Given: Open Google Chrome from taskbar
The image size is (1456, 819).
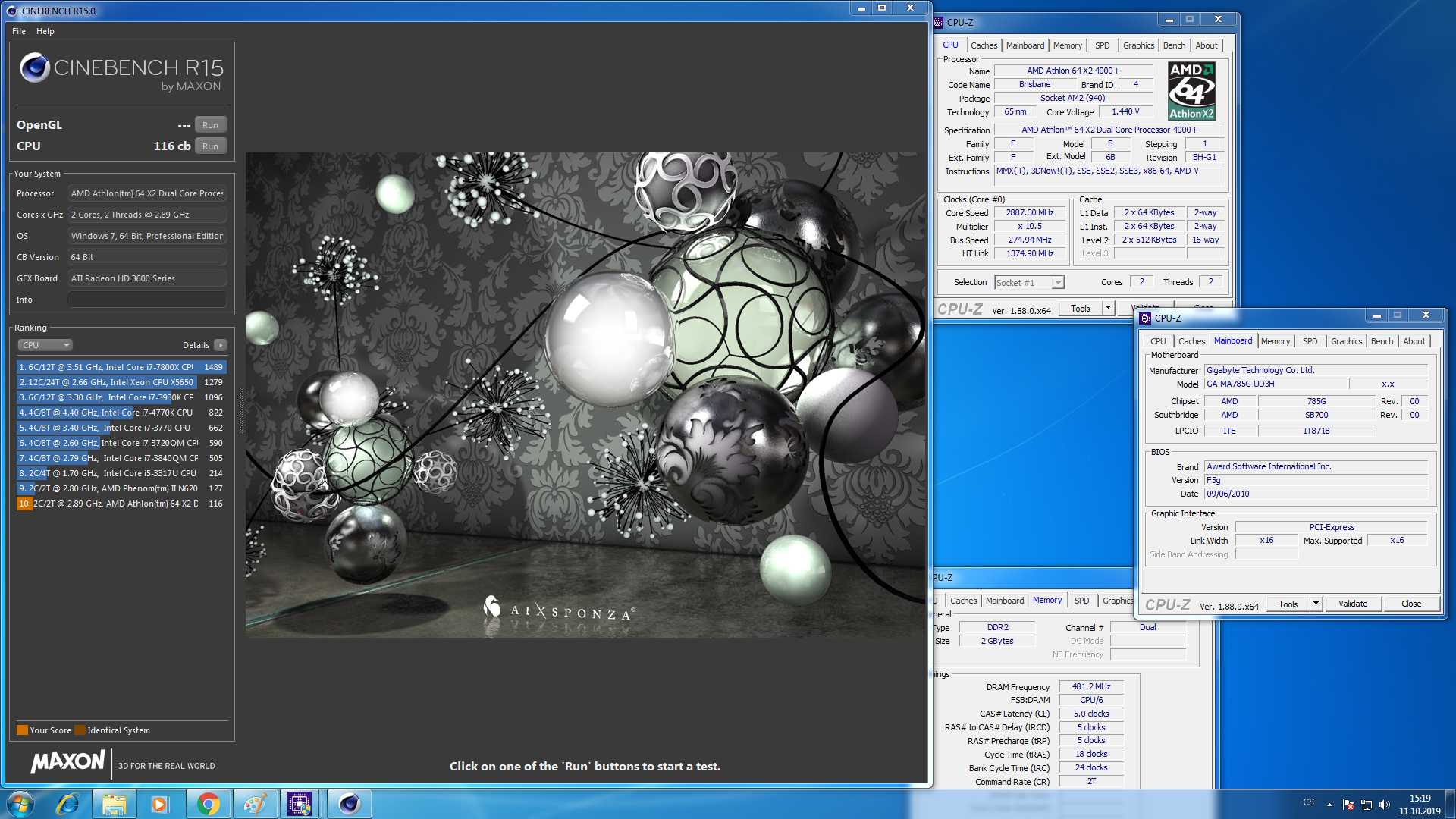Looking at the screenshot, I should (x=208, y=804).
